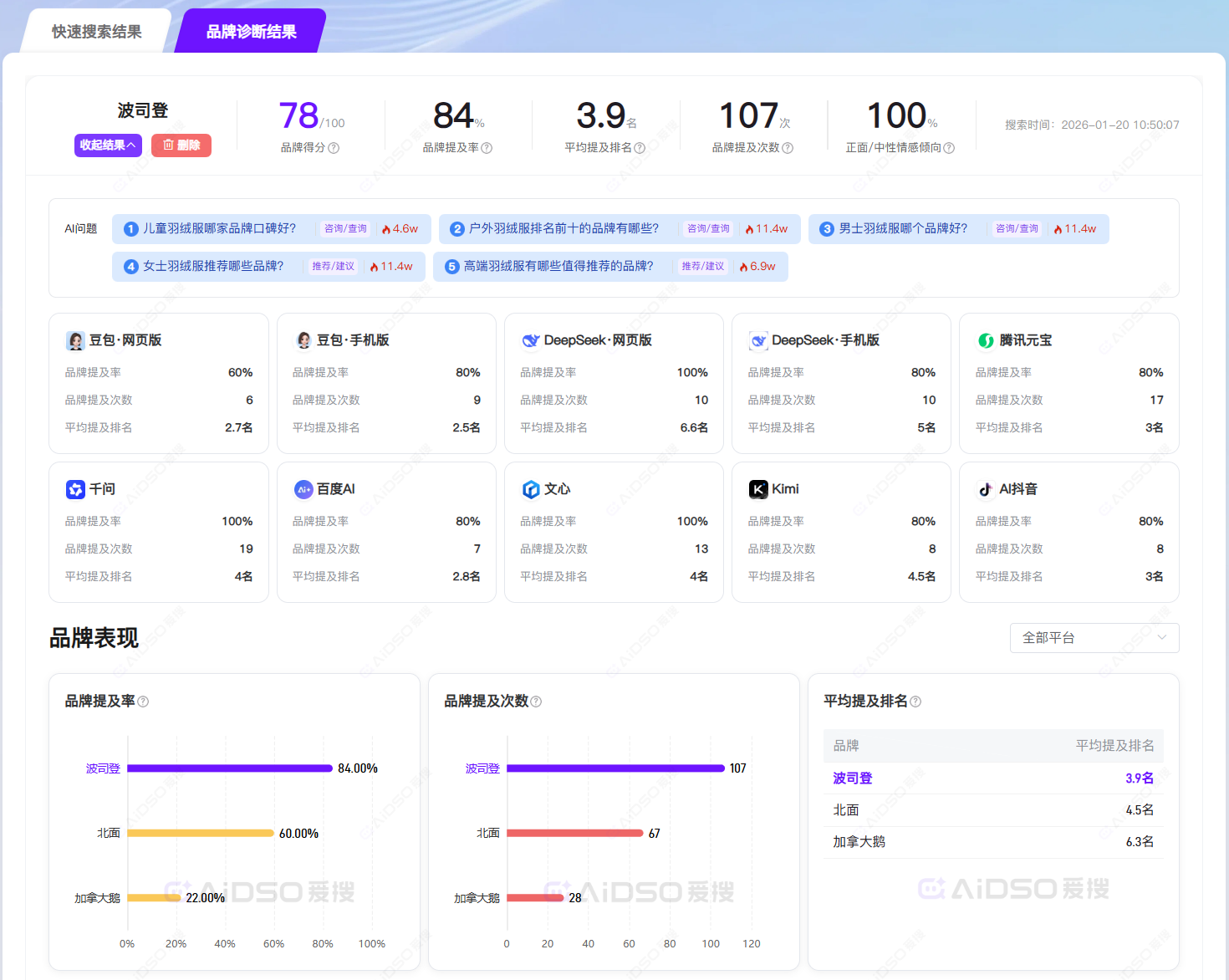Click the purple 波司登 bar in 品牌提及率 chart
Screen dimensions: 1229x980
[x=230, y=768]
